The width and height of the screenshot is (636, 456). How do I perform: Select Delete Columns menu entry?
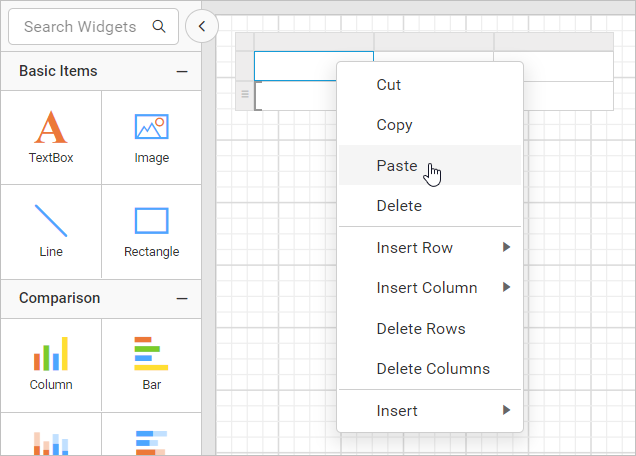click(x=433, y=369)
